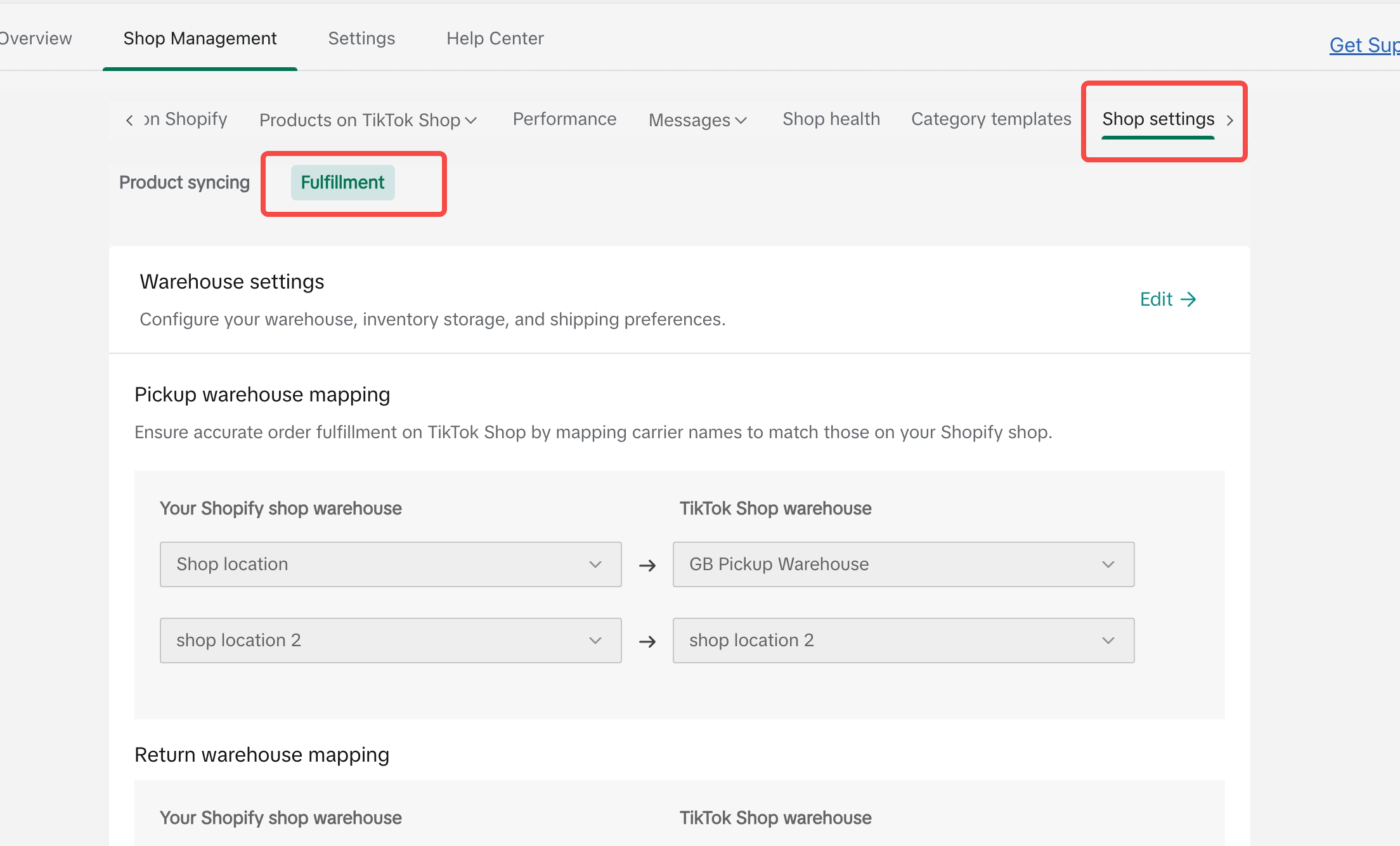This screenshot has height=846, width=1400.
Task: Open the Shop location Shopify warehouse dropdown
Action: 390,564
